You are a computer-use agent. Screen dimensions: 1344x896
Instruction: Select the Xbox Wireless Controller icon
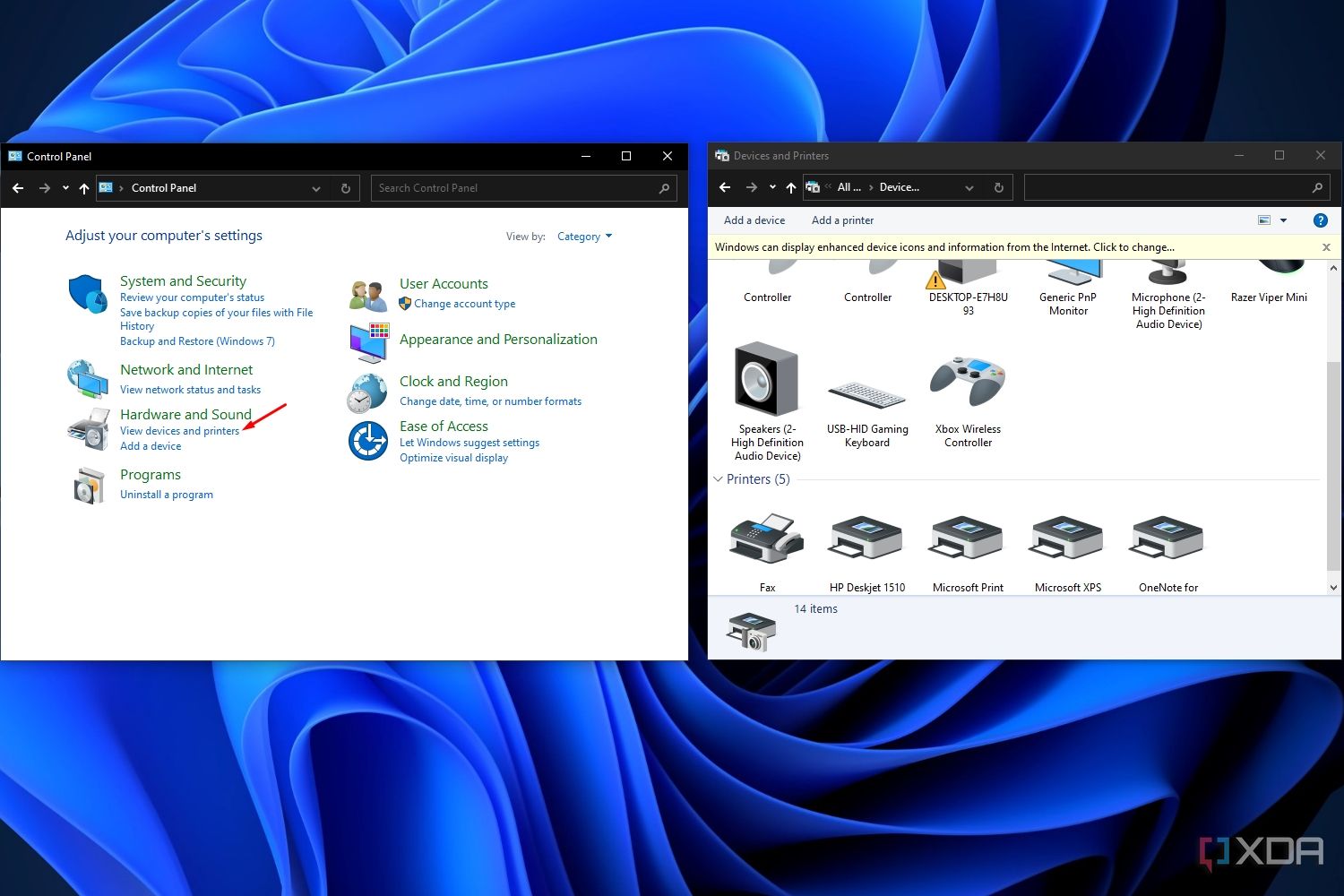click(x=968, y=382)
